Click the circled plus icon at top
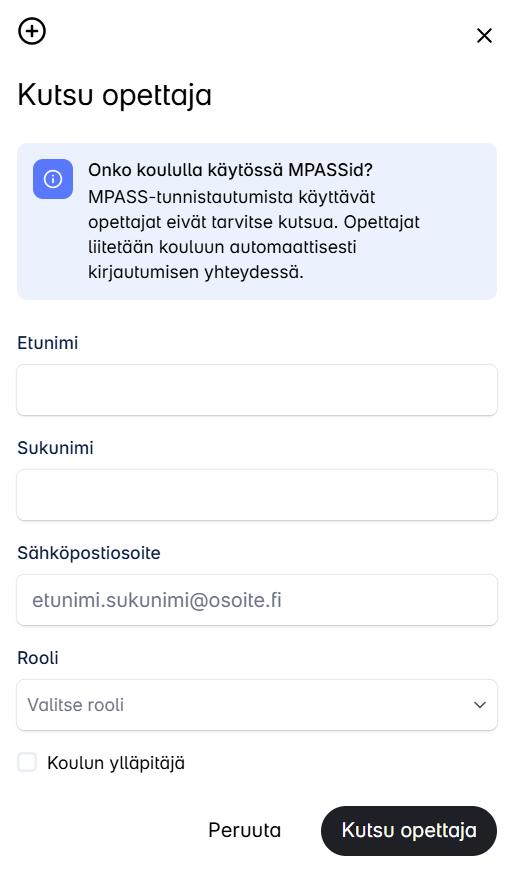The height and width of the screenshot is (875, 517). [32, 31]
